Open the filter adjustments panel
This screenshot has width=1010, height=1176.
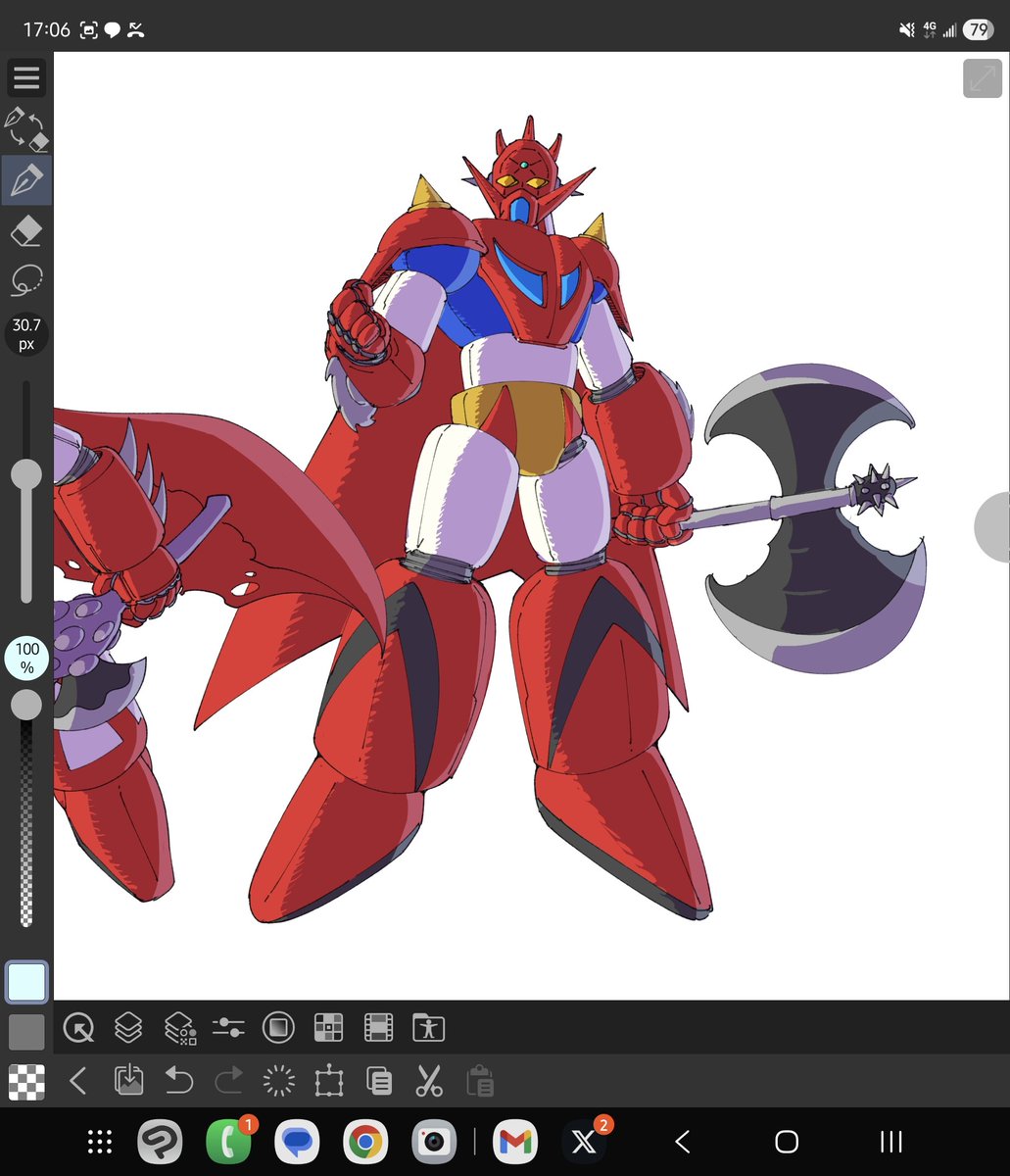[x=229, y=1028]
